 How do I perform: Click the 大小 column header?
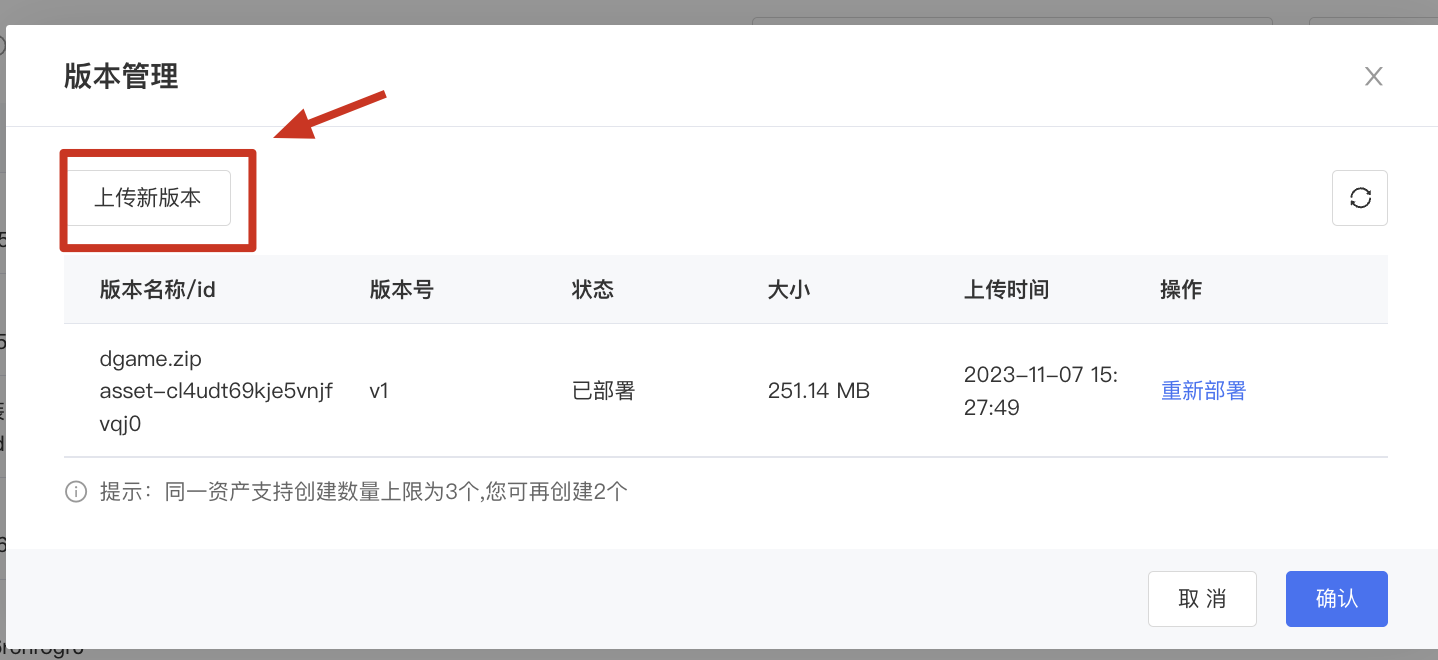pos(788,290)
